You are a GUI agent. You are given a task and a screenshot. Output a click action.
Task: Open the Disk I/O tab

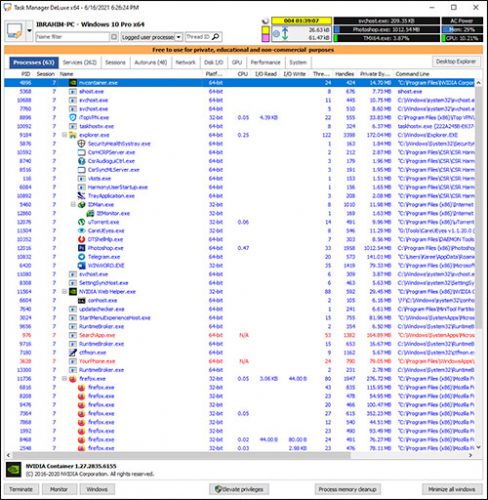coord(214,62)
